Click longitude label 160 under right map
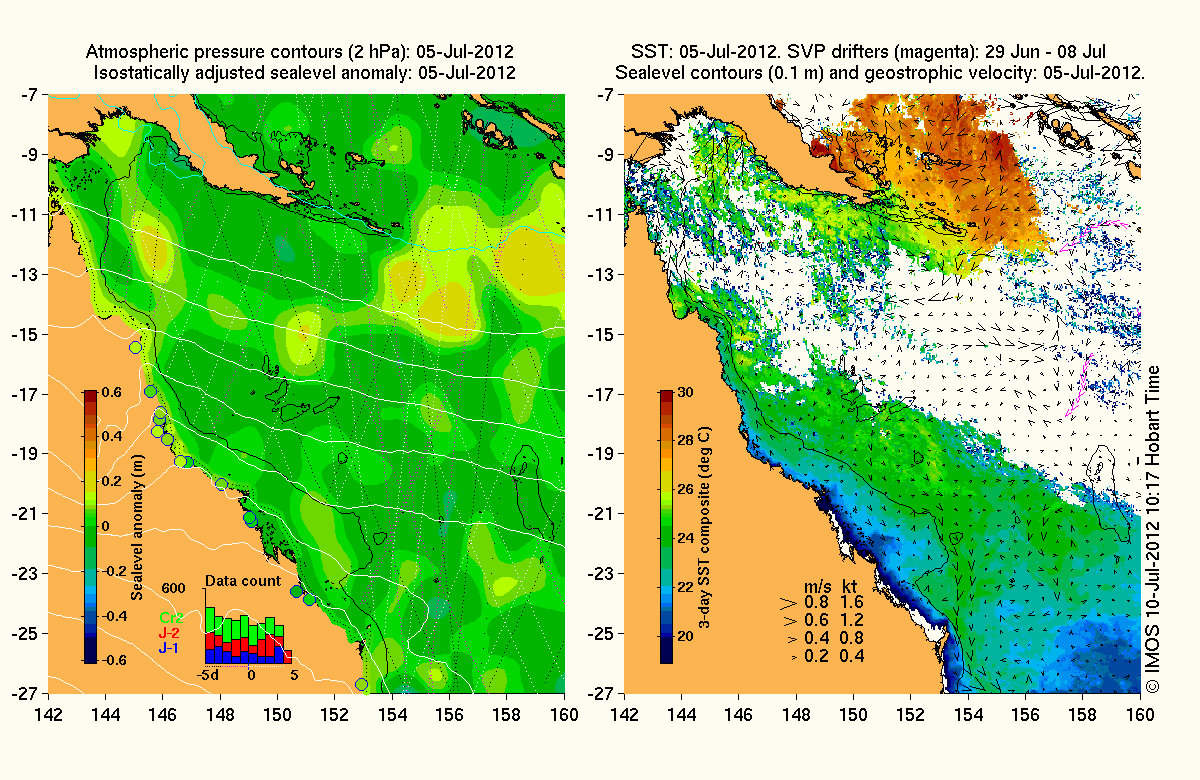 click(x=1140, y=713)
